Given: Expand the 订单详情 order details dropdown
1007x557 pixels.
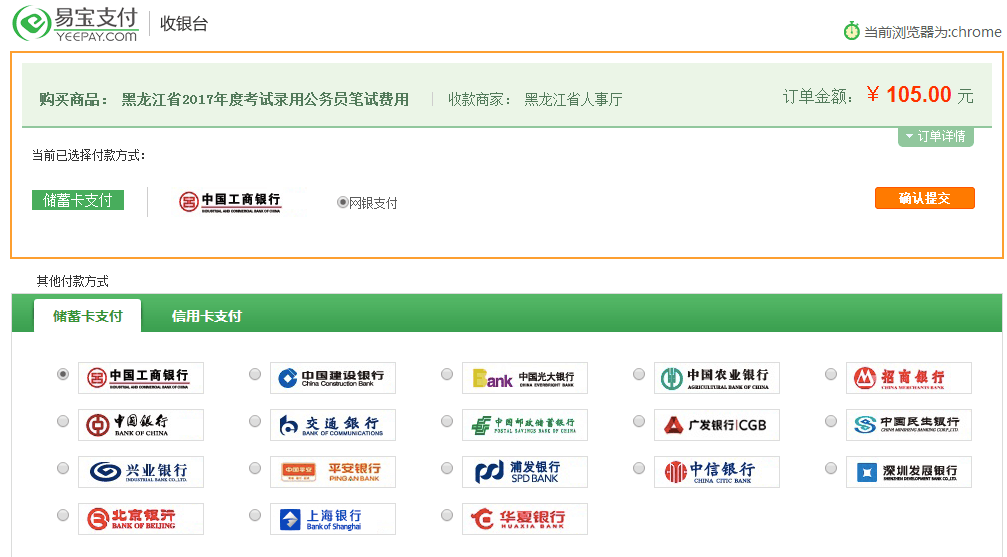Looking at the screenshot, I should coord(935,136).
